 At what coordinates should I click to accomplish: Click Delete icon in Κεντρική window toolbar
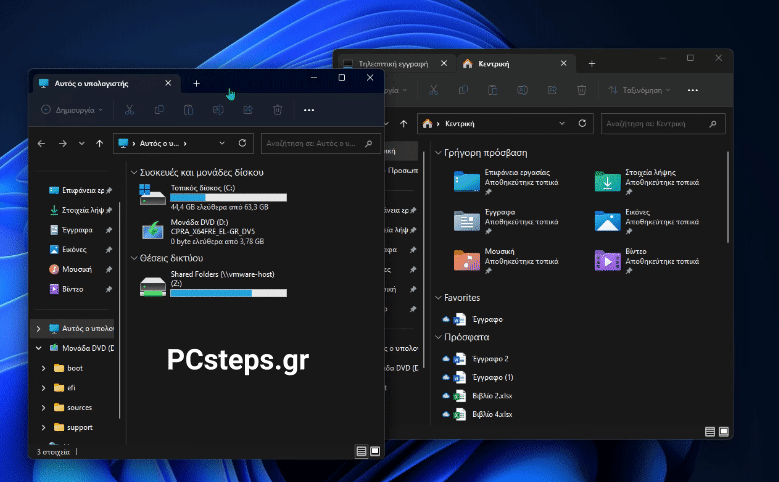click(581, 90)
